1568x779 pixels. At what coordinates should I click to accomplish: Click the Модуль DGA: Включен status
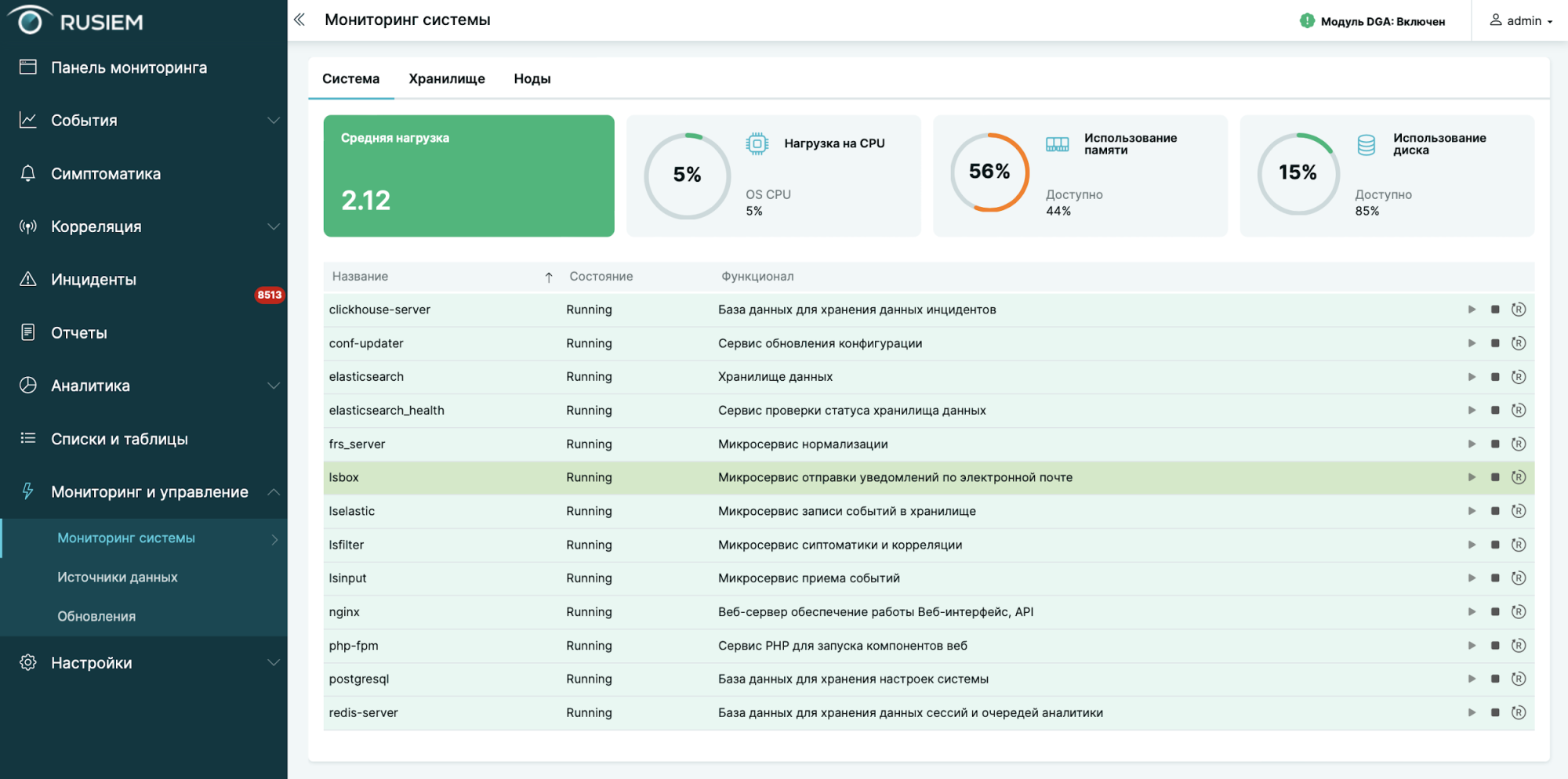1383,22
